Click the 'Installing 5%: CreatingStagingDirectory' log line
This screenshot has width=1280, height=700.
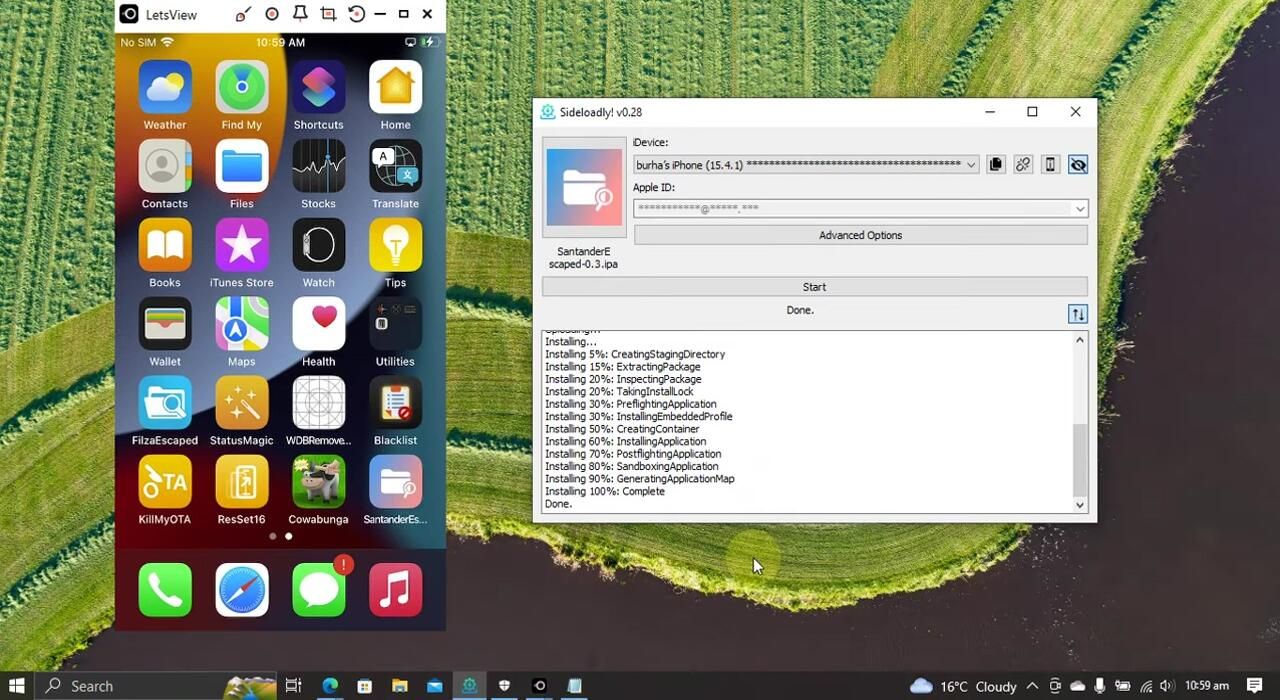[x=635, y=354]
